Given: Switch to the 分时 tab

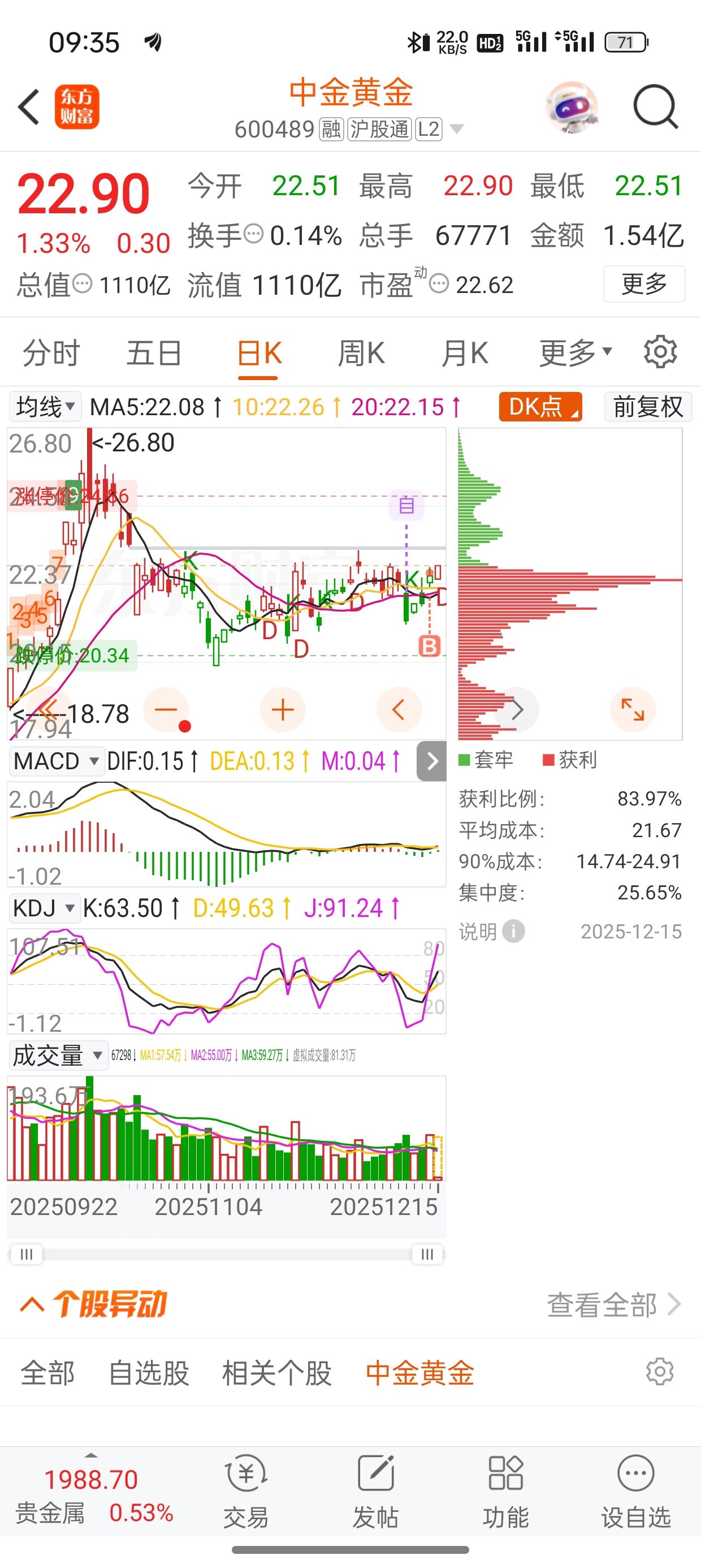Looking at the screenshot, I should tap(51, 353).
